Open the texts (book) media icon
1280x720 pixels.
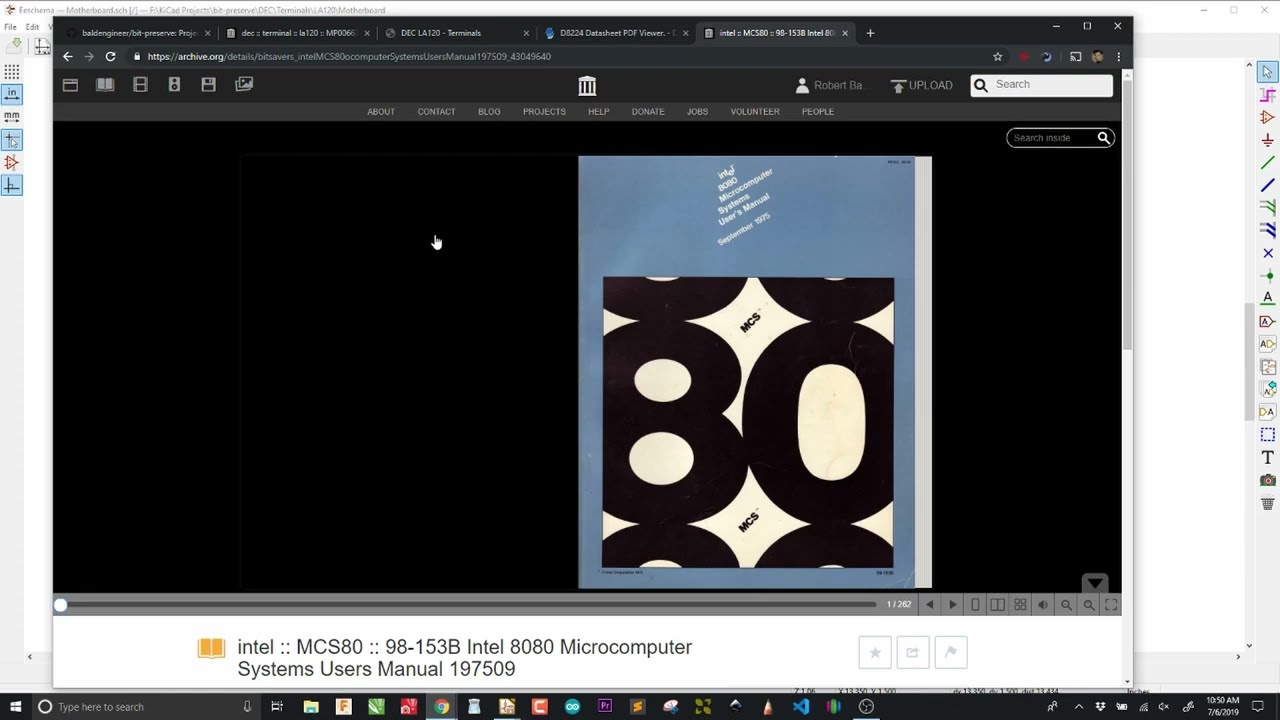(105, 85)
